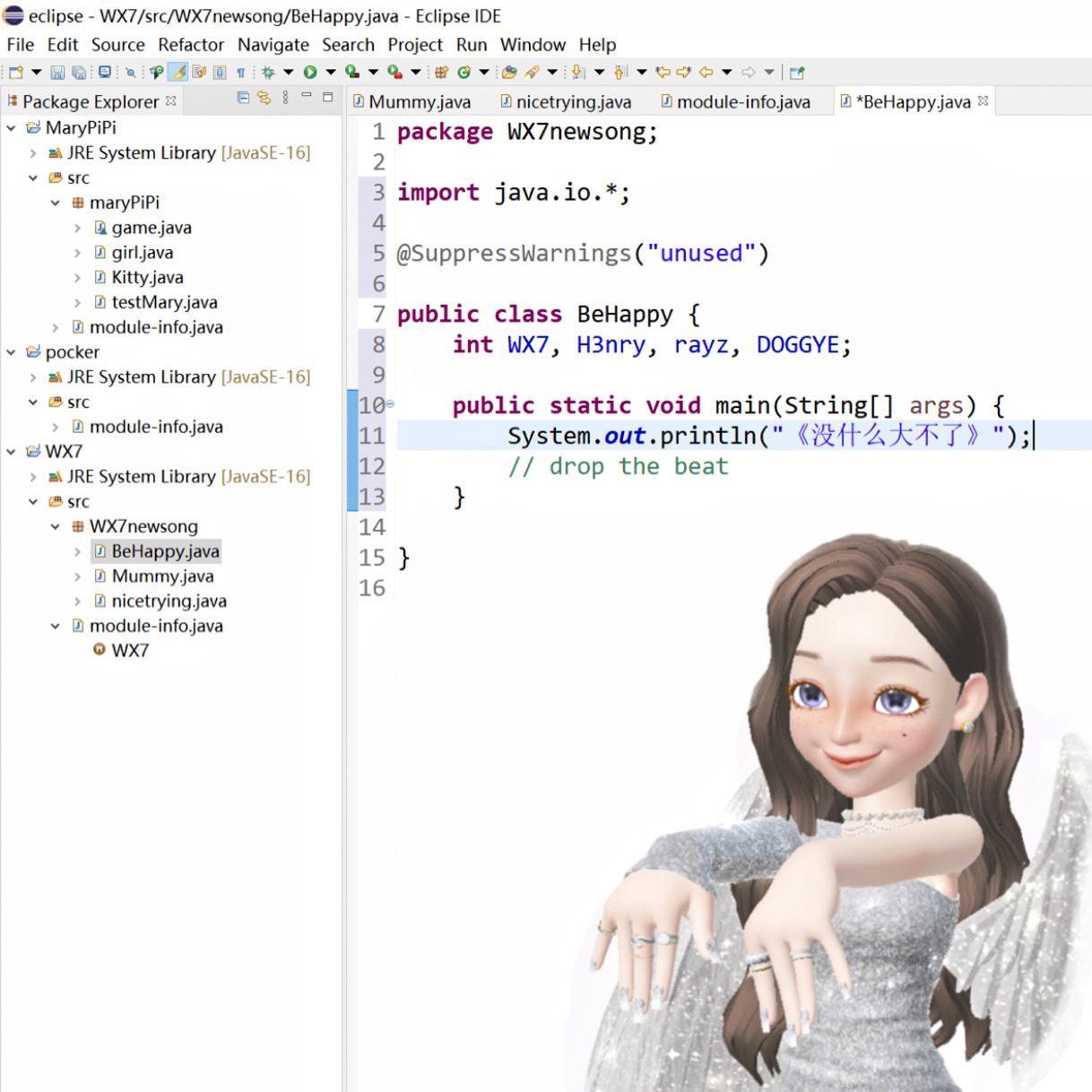Close the BeHappy.java editor tab
The height and width of the screenshot is (1092, 1092).
coord(984,101)
